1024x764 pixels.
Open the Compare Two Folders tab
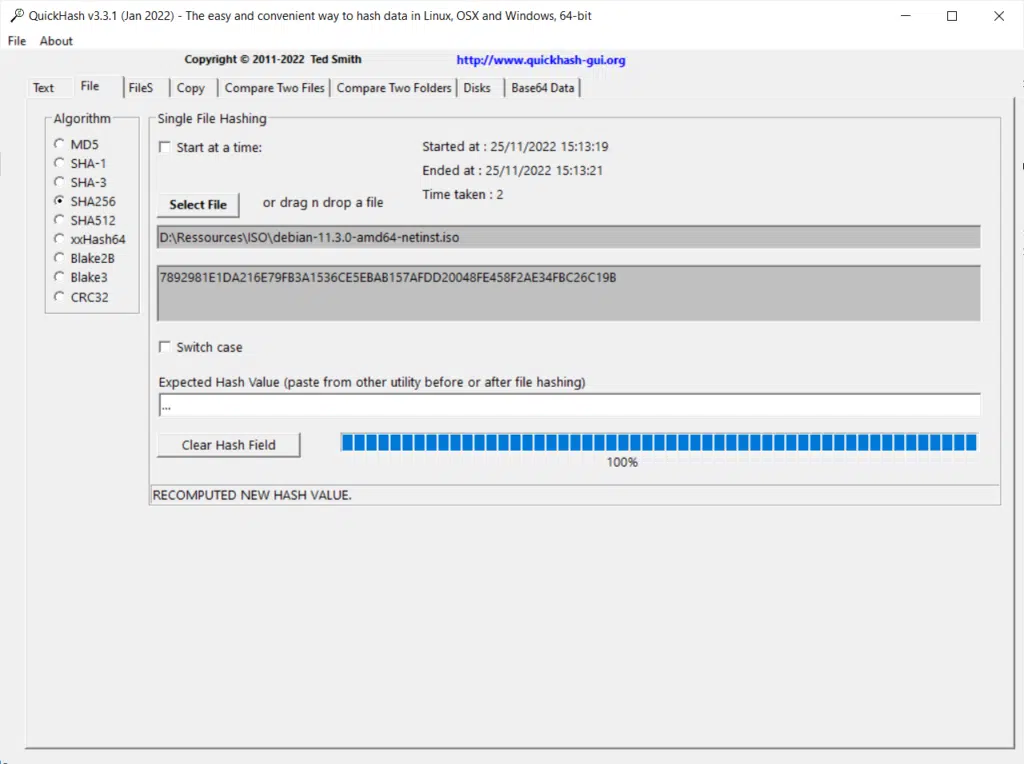point(394,88)
